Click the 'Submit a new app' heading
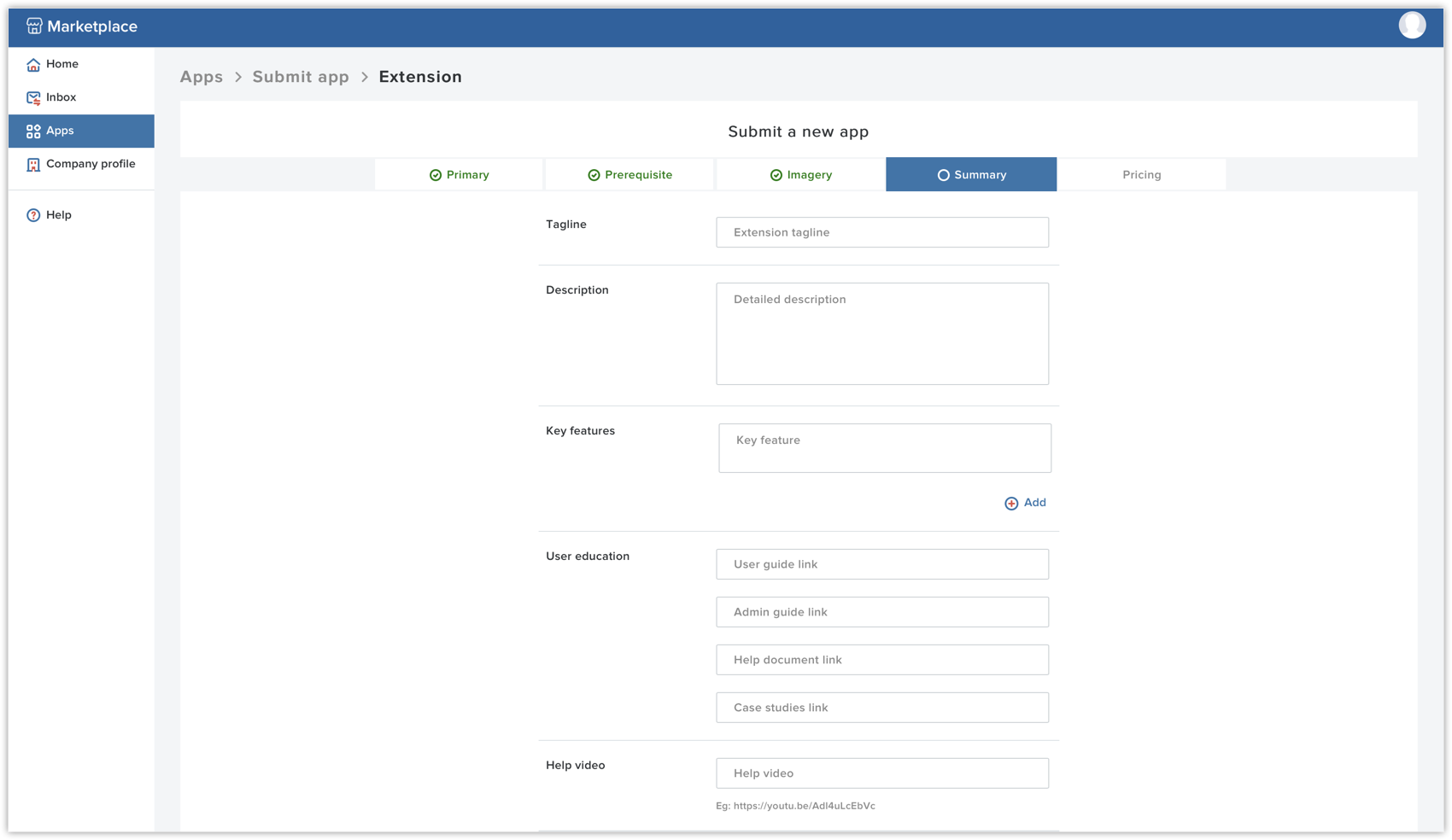Viewport: 1452px width, 840px height. pyautogui.click(x=799, y=131)
